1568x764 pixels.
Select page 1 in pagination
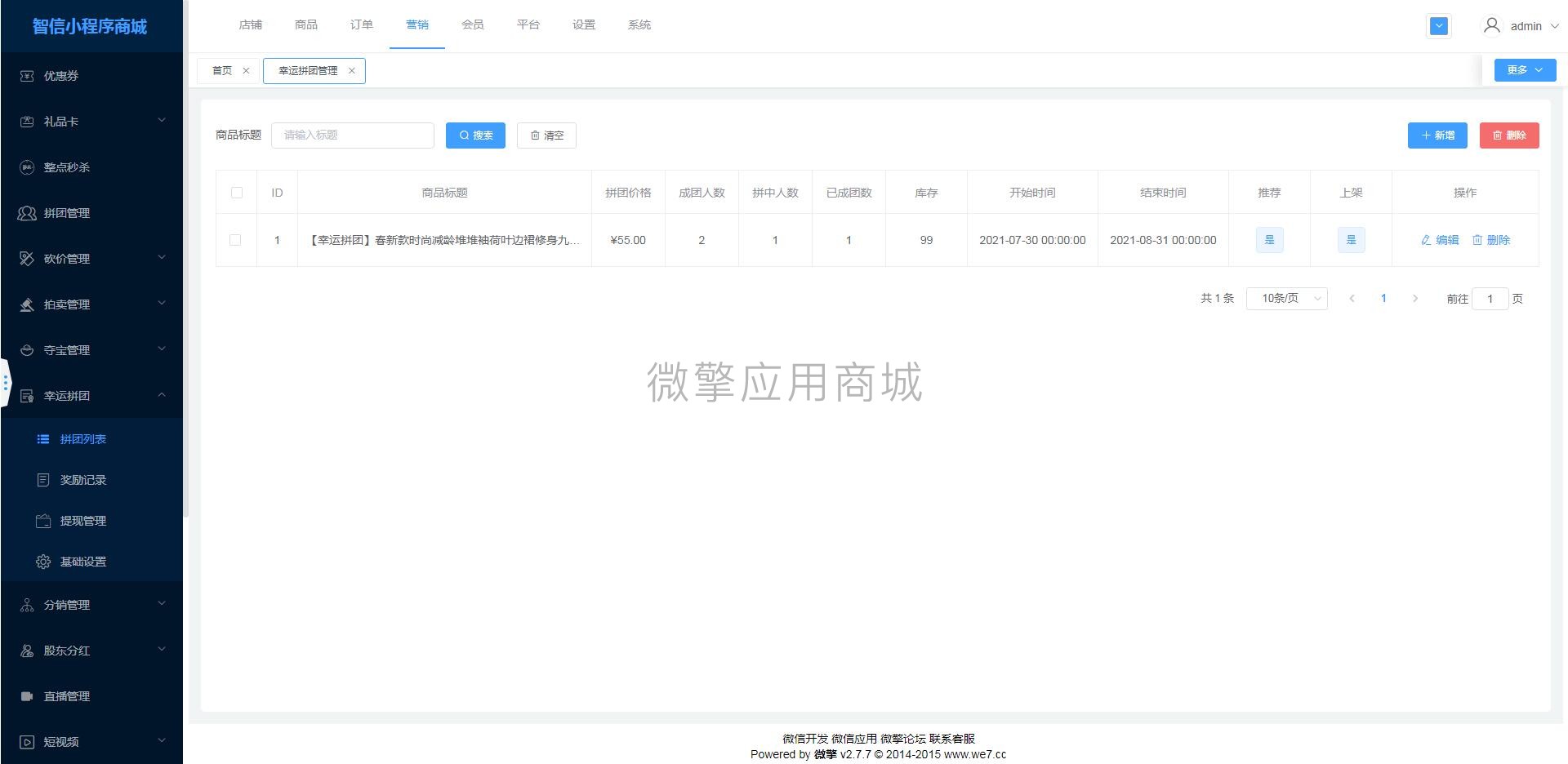click(x=1383, y=299)
